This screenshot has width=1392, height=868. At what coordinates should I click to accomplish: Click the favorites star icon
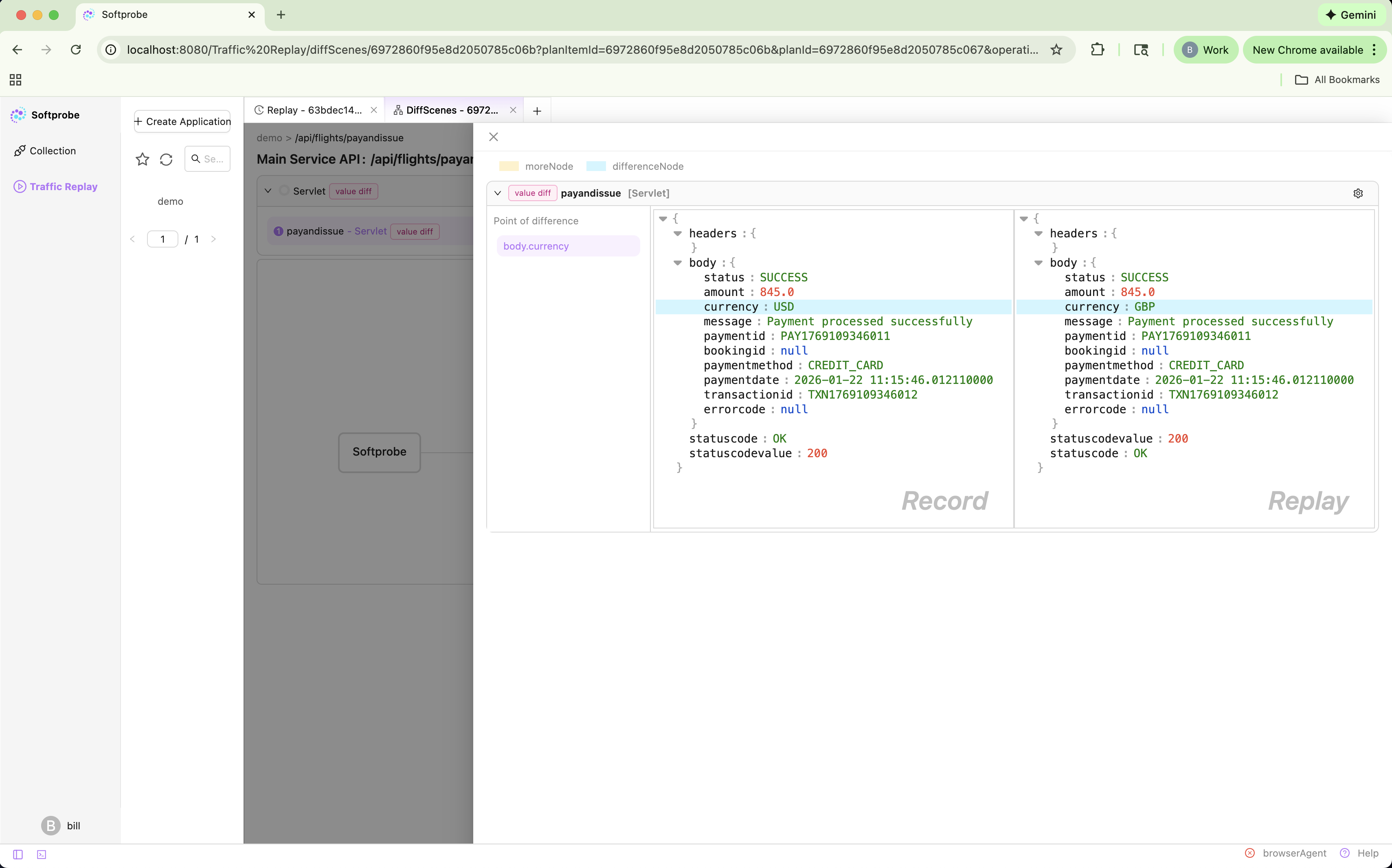[143, 159]
